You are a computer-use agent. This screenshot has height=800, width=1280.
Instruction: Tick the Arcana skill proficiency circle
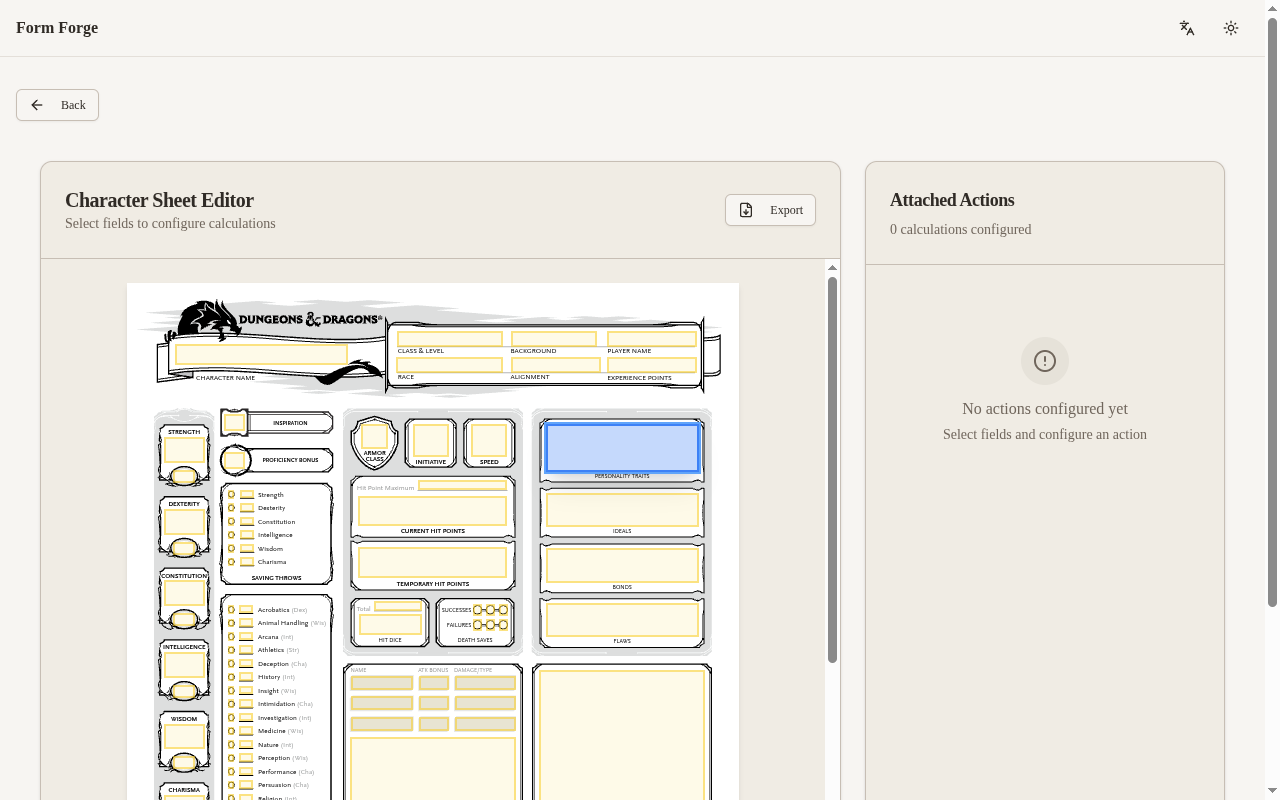[231, 637]
